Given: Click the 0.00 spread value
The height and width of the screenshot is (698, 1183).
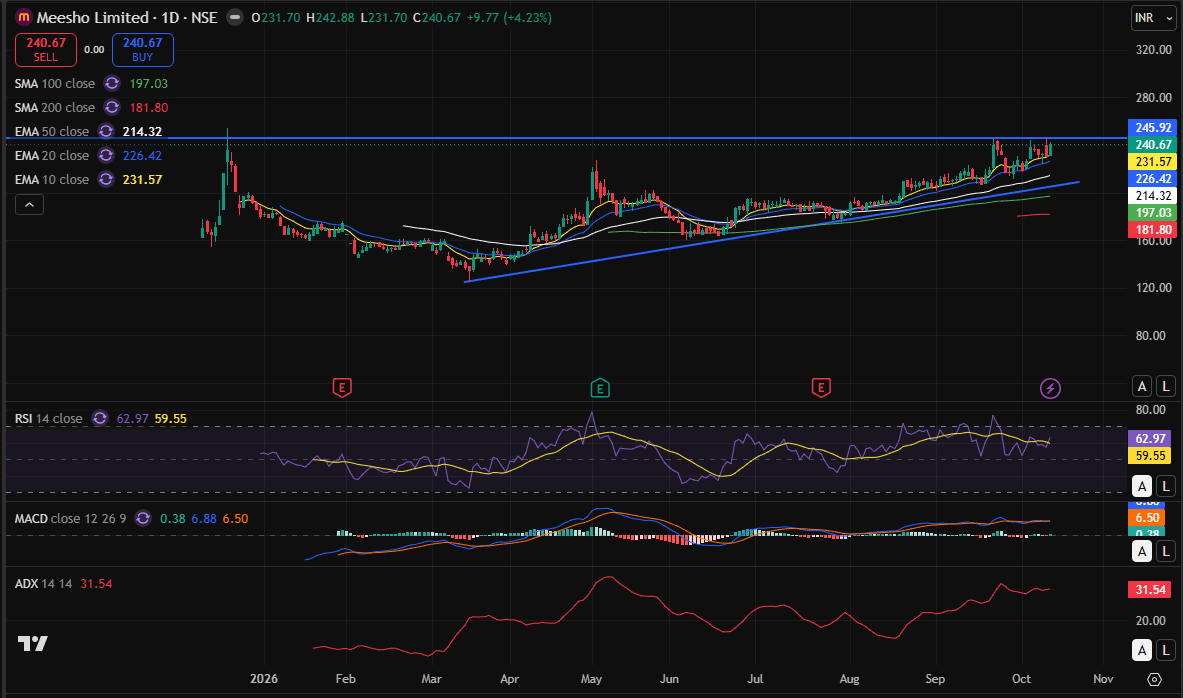Looking at the screenshot, I should coord(94,50).
